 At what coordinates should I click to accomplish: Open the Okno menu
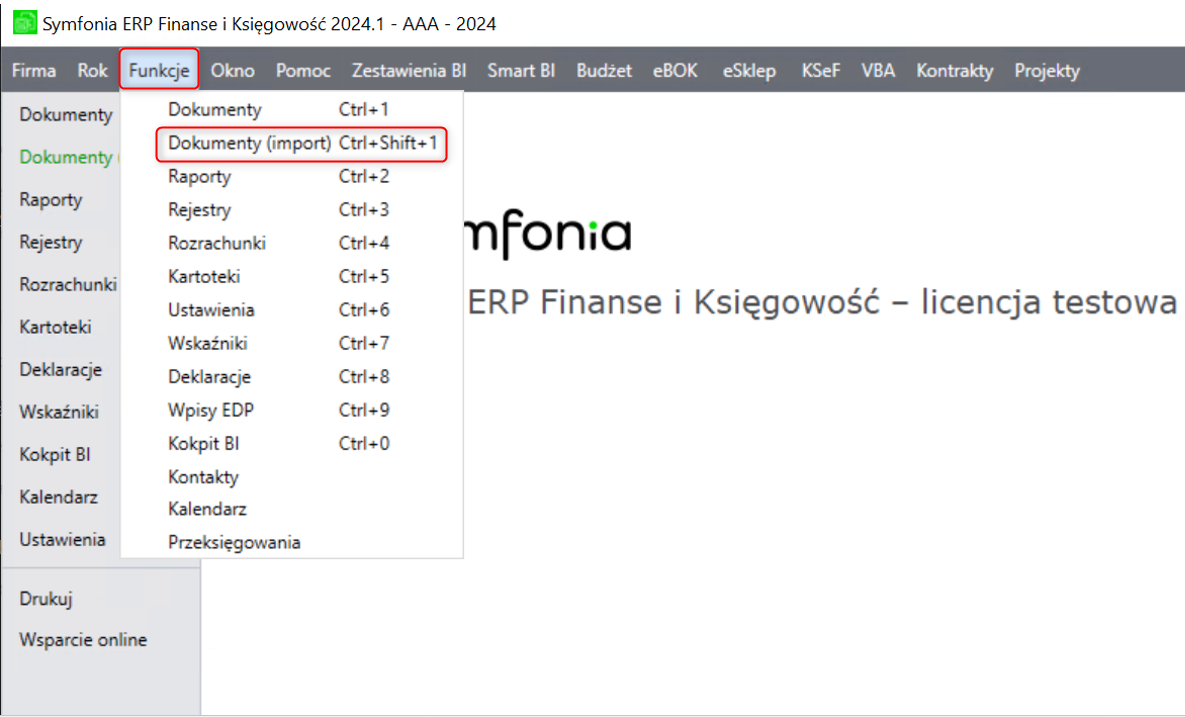tap(232, 70)
